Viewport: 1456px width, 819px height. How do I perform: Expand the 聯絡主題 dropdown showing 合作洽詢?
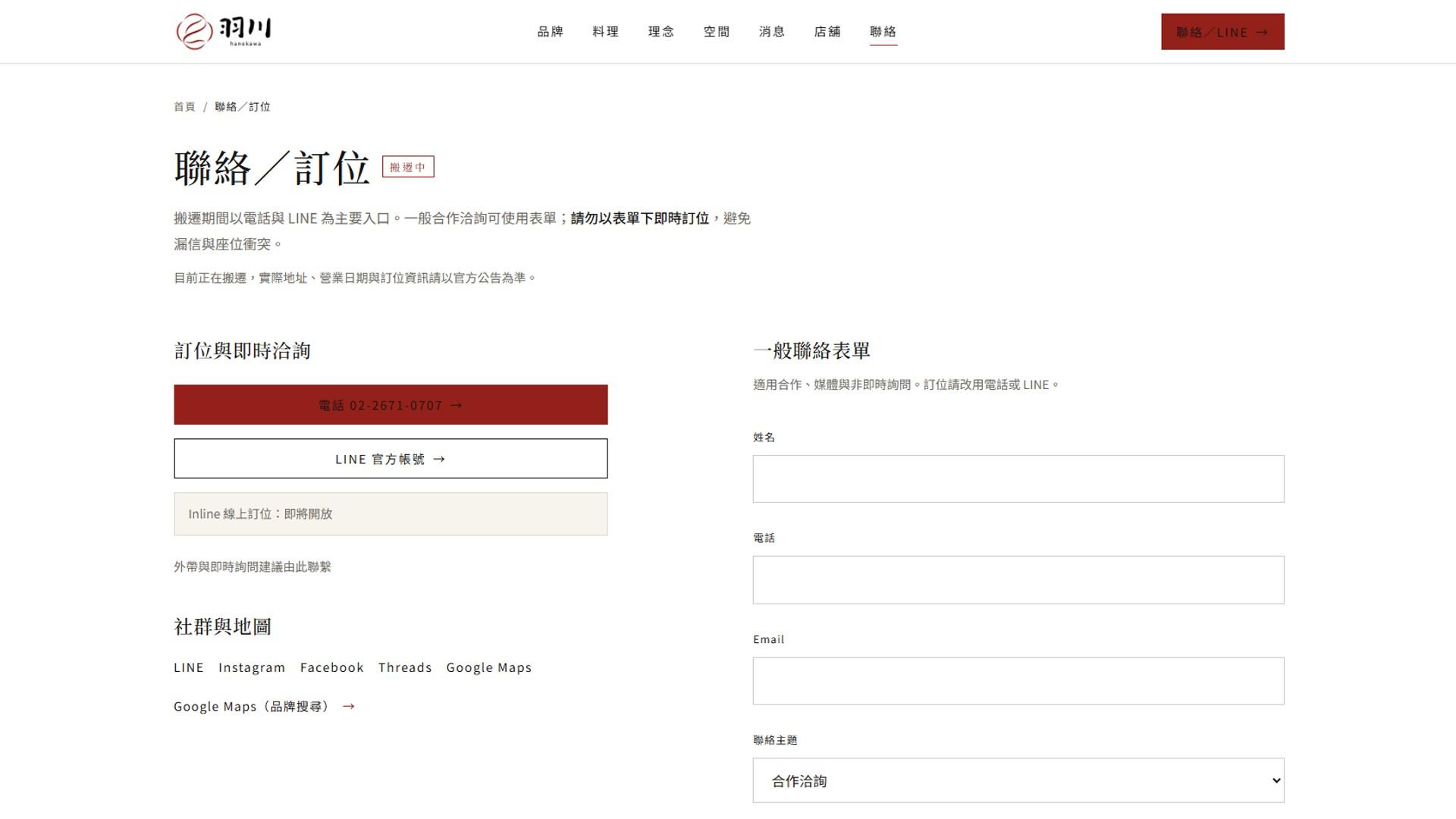point(1018,780)
